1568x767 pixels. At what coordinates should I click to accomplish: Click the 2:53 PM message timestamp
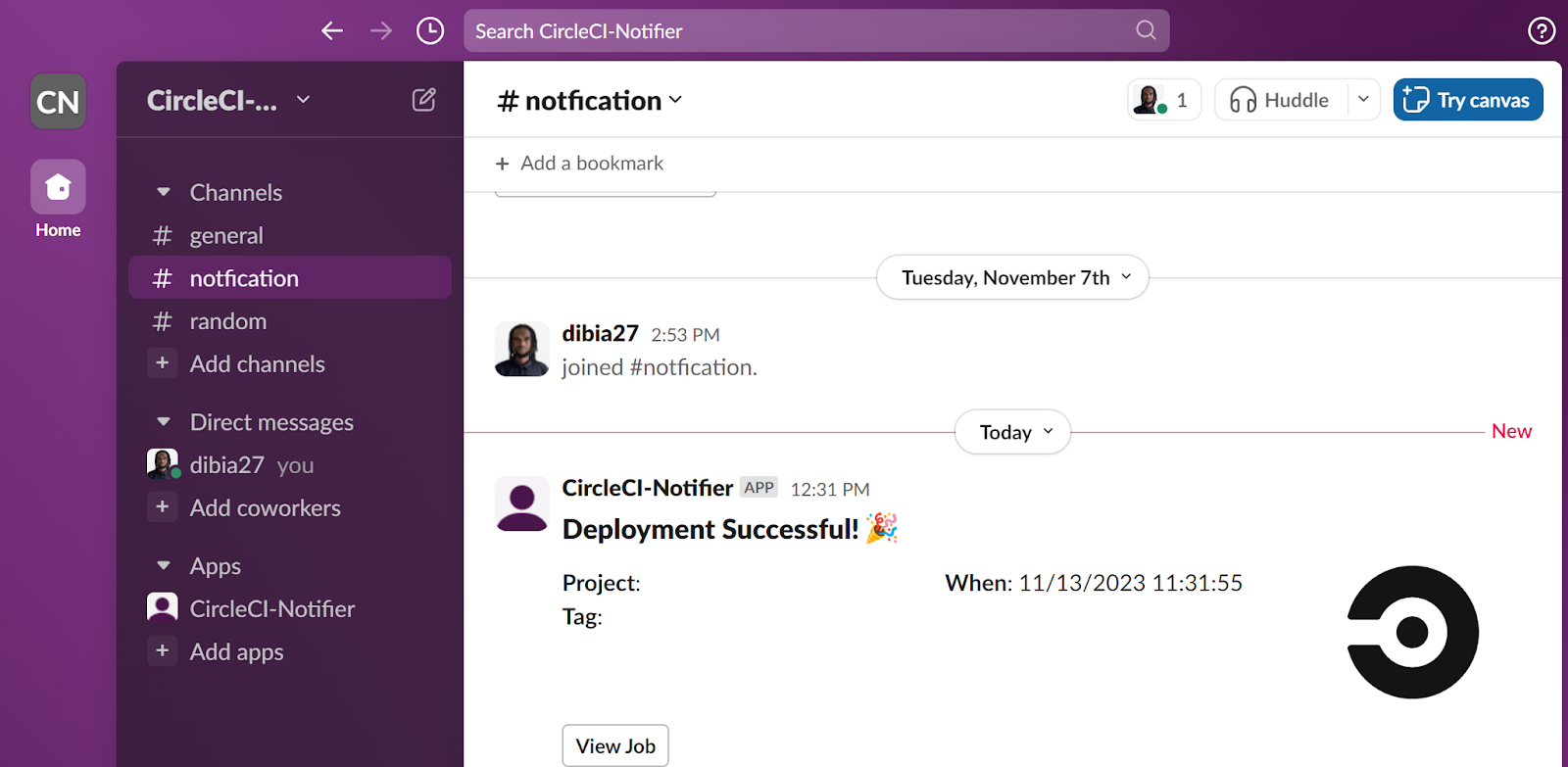pyautogui.click(x=685, y=335)
